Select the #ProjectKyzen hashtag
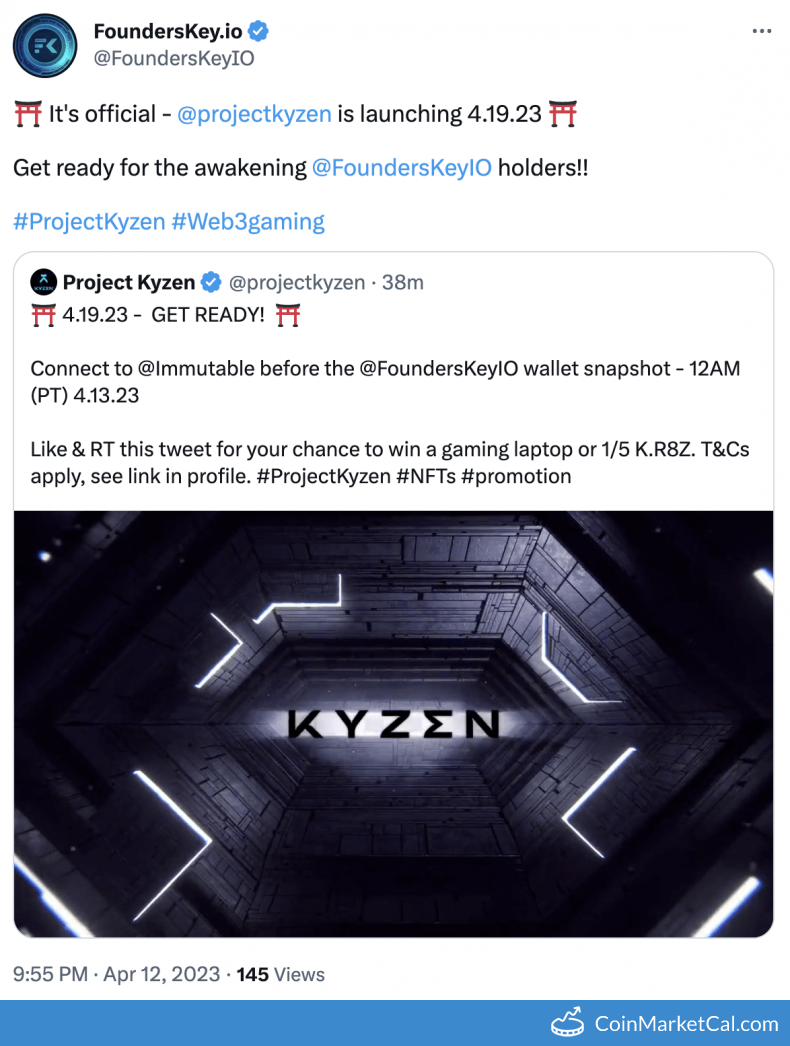 (89, 221)
